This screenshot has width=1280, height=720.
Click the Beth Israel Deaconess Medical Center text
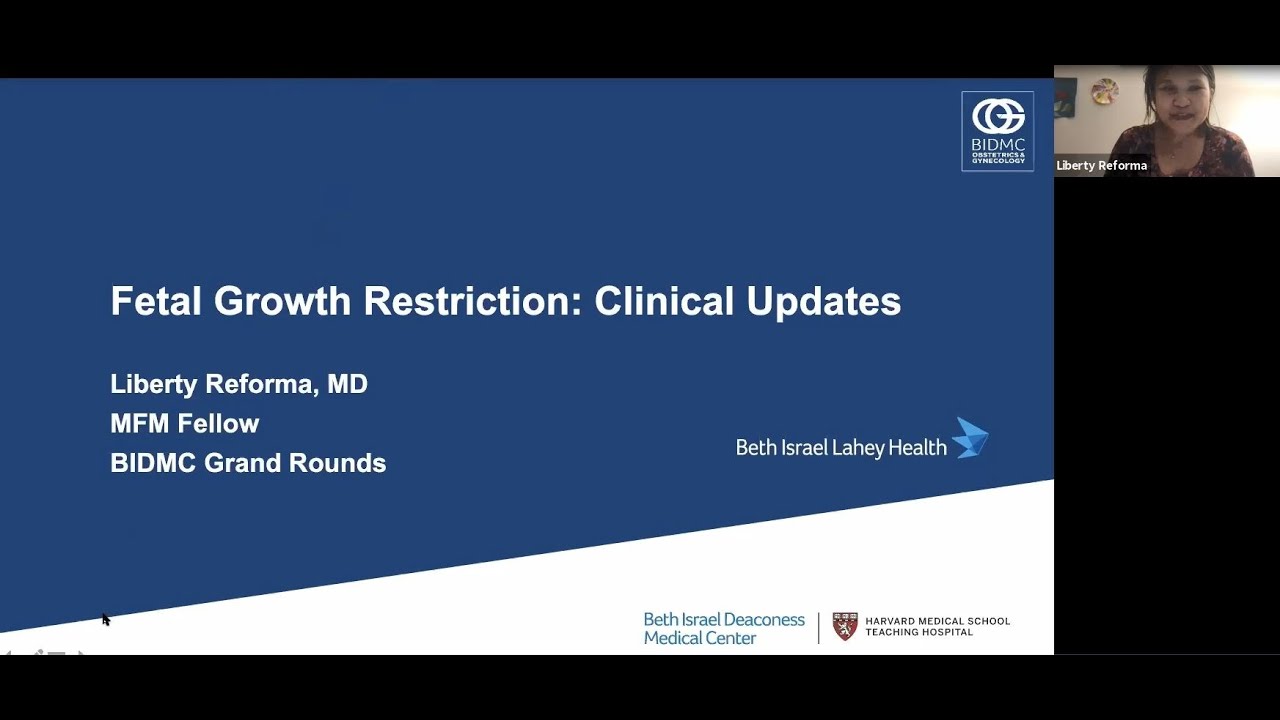coord(724,628)
